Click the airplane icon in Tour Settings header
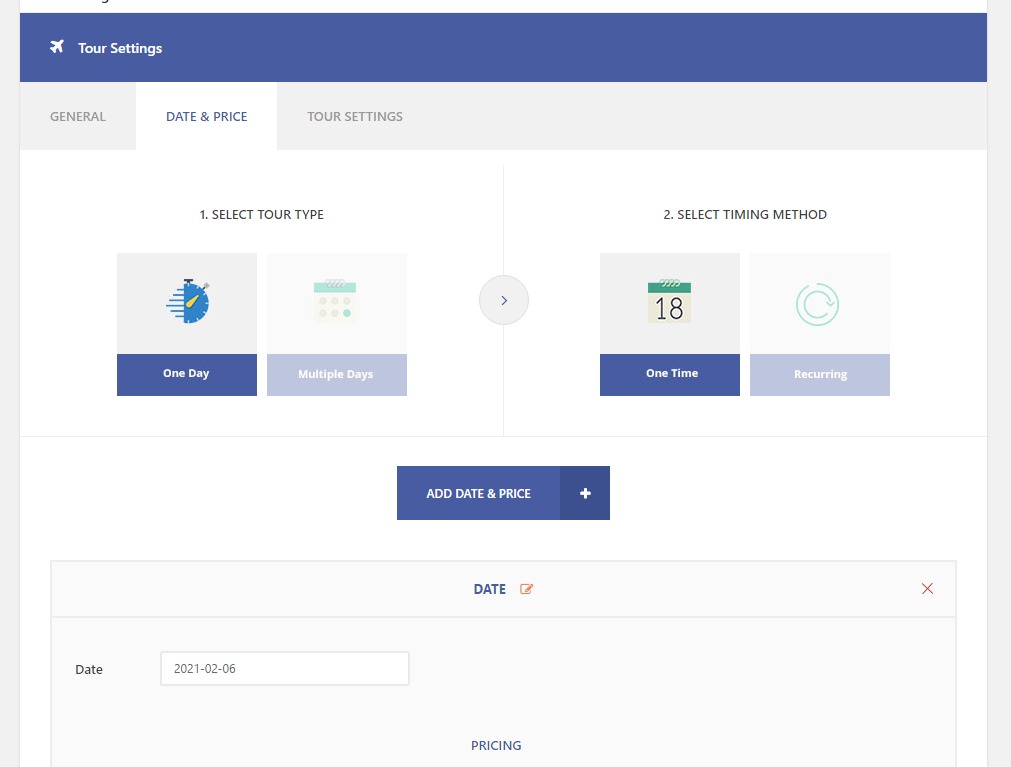Image resolution: width=1011 pixels, height=767 pixels. click(57, 47)
